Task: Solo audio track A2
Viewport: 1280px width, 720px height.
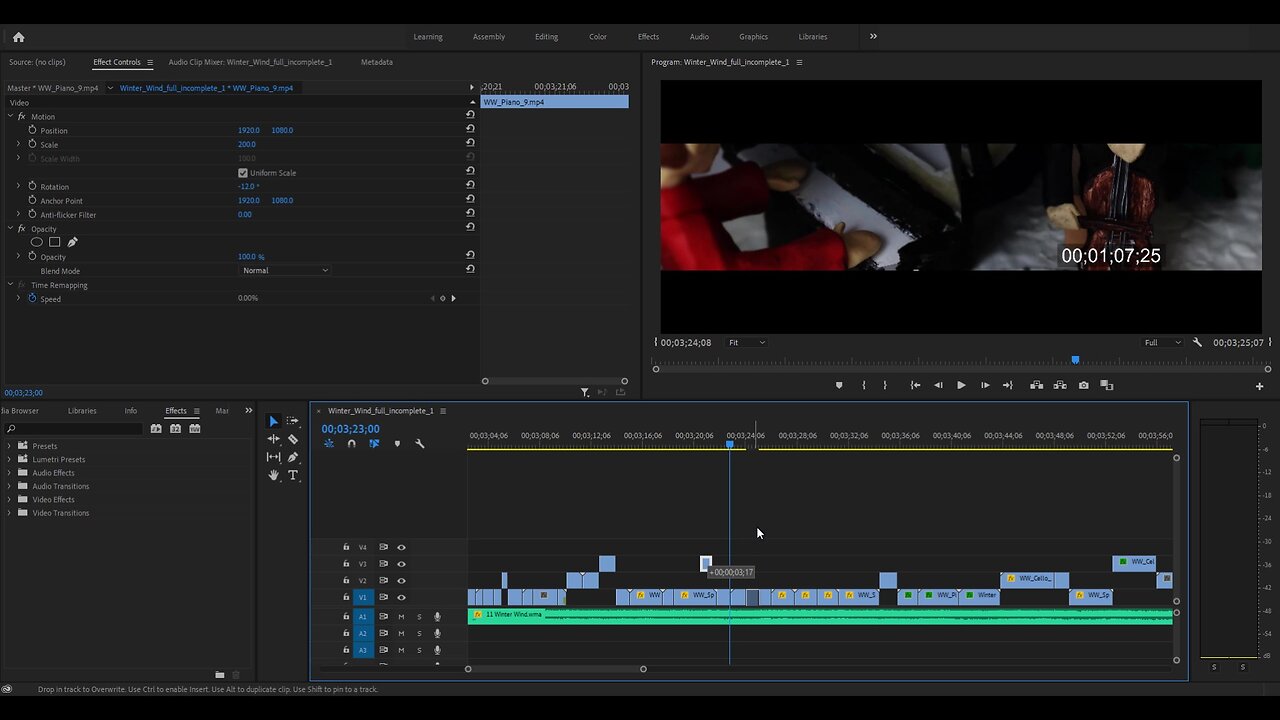Action: (x=419, y=633)
